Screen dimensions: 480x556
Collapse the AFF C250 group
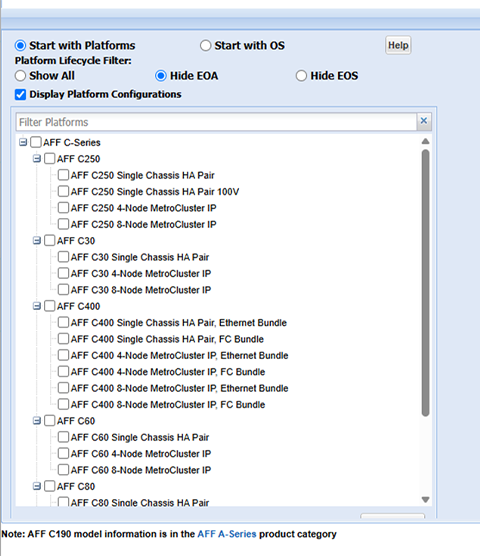point(37,159)
